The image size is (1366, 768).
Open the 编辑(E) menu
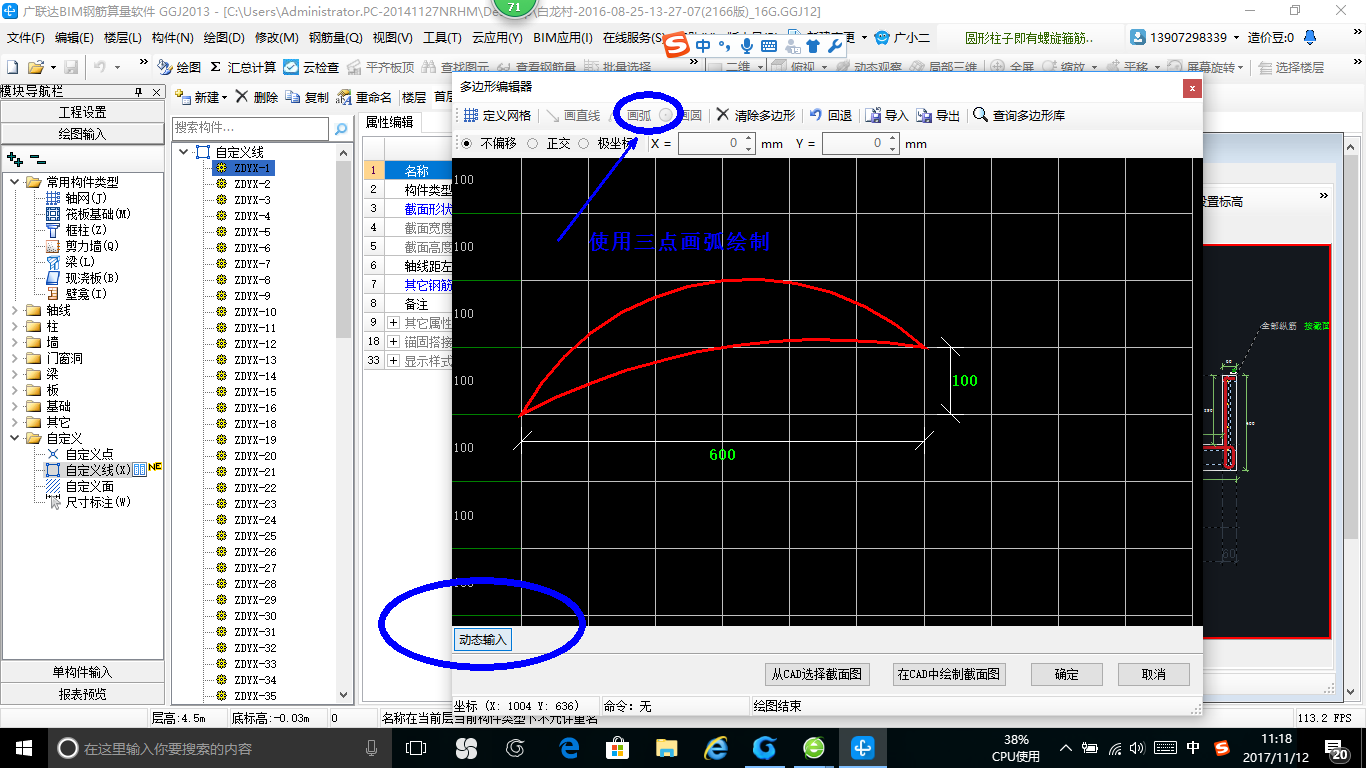74,38
